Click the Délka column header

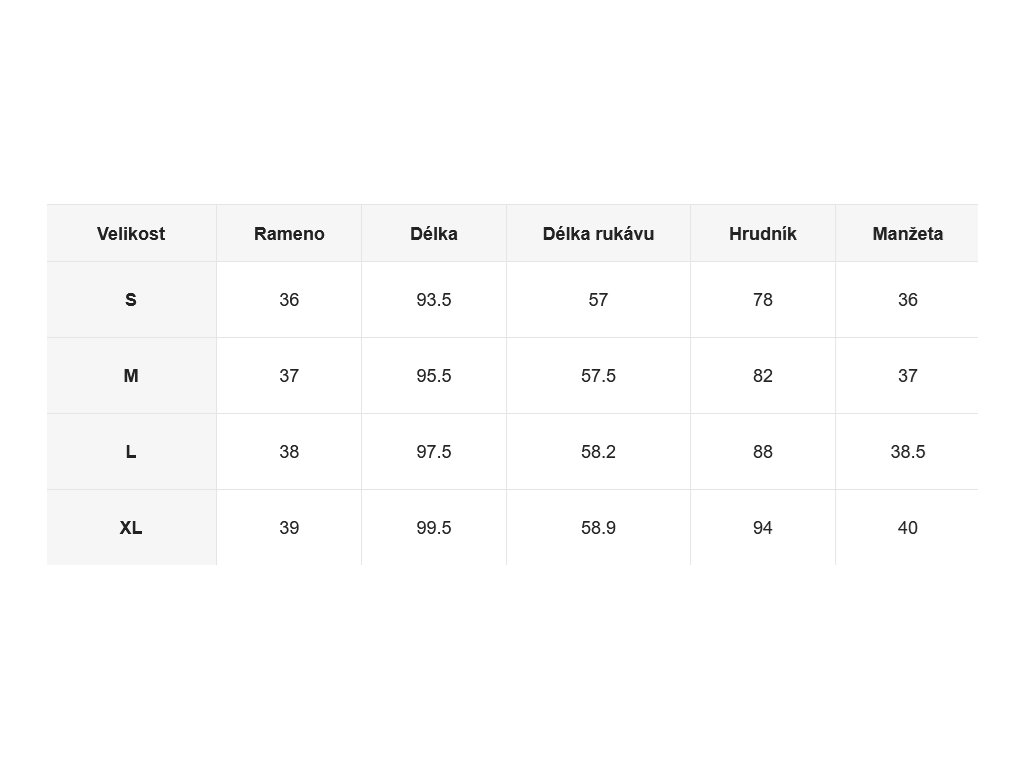[434, 234]
